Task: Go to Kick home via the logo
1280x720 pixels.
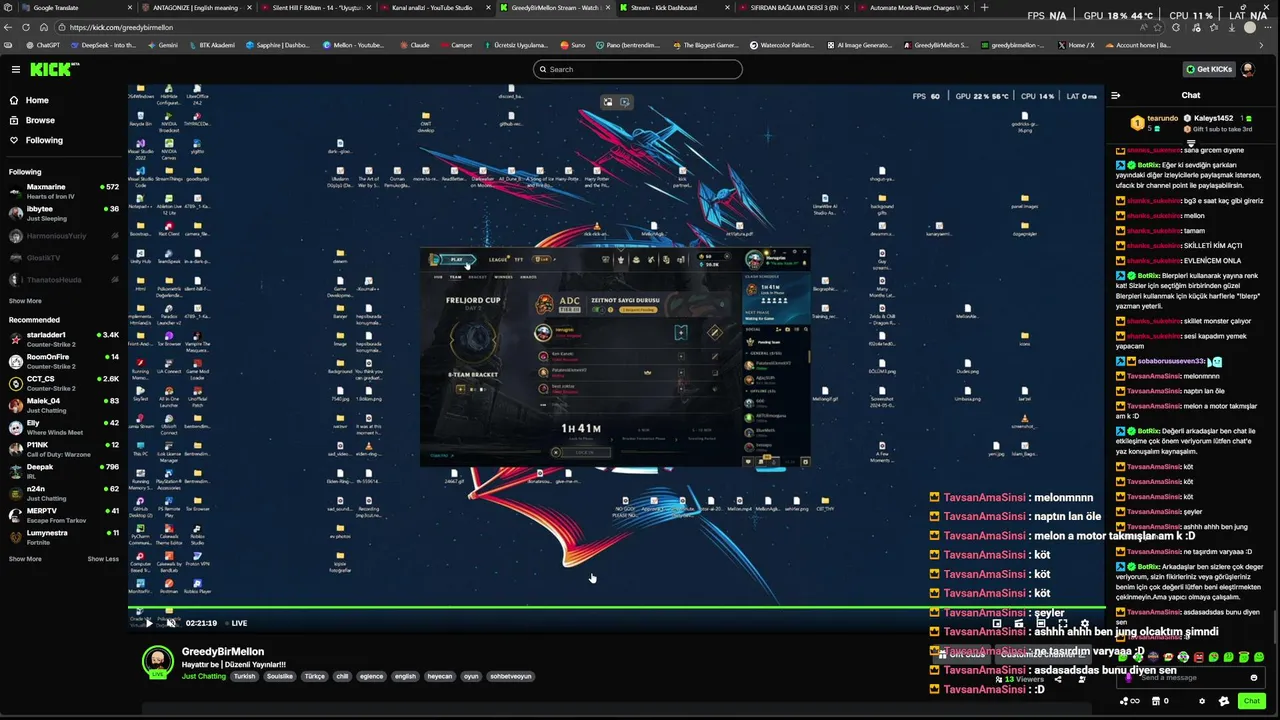Action: click(x=50, y=69)
